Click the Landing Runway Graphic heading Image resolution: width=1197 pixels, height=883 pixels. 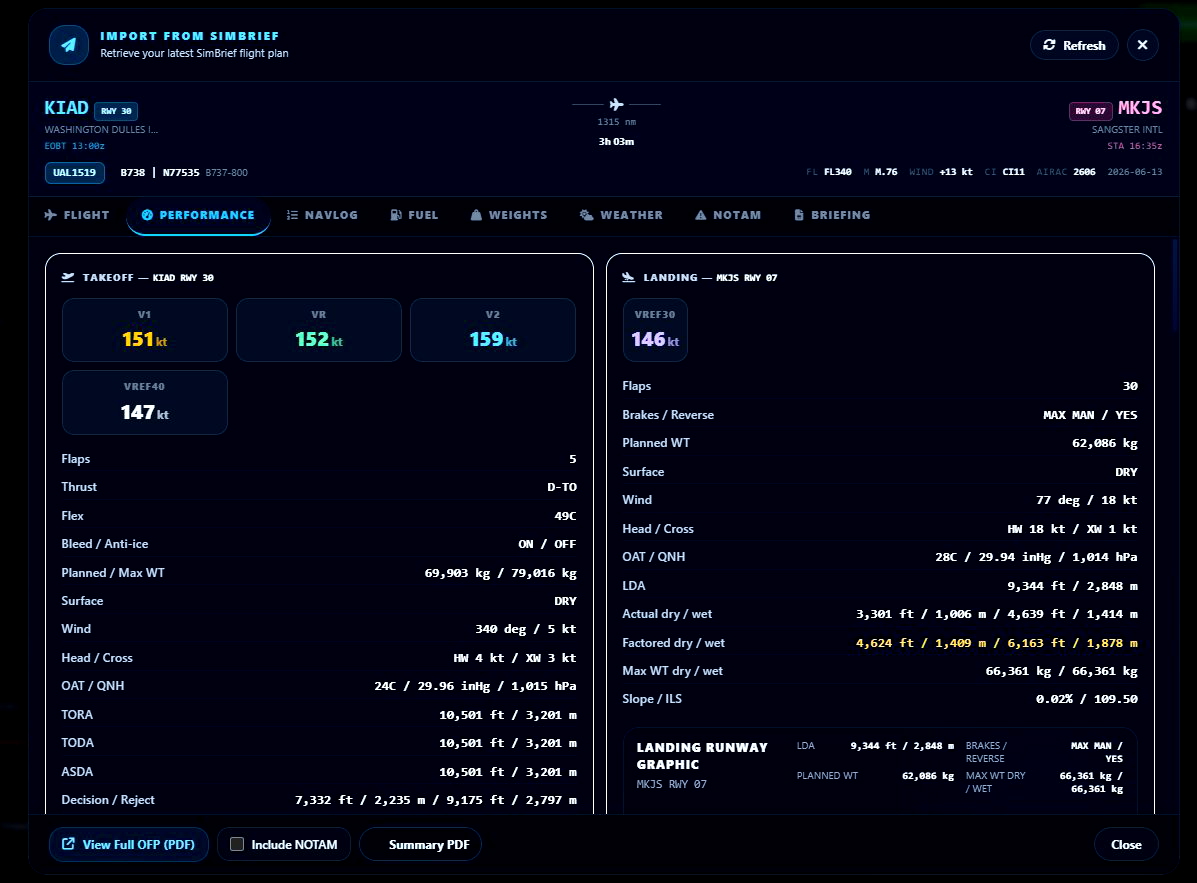tap(702, 756)
